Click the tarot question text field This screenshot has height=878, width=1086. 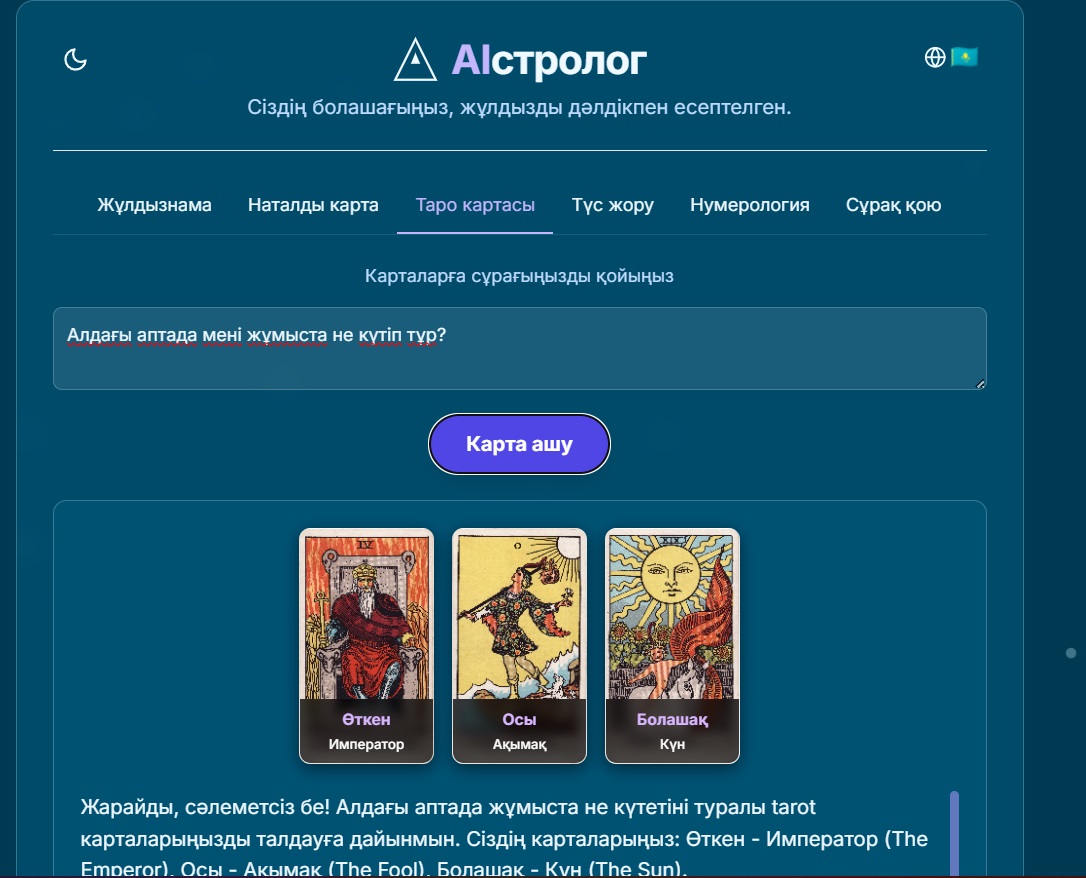pos(519,348)
